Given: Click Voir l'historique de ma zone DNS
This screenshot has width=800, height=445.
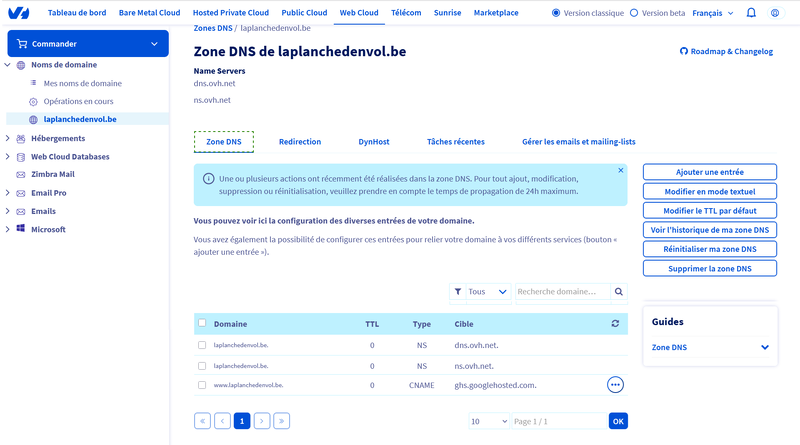Looking at the screenshot, I should point(710,230).
